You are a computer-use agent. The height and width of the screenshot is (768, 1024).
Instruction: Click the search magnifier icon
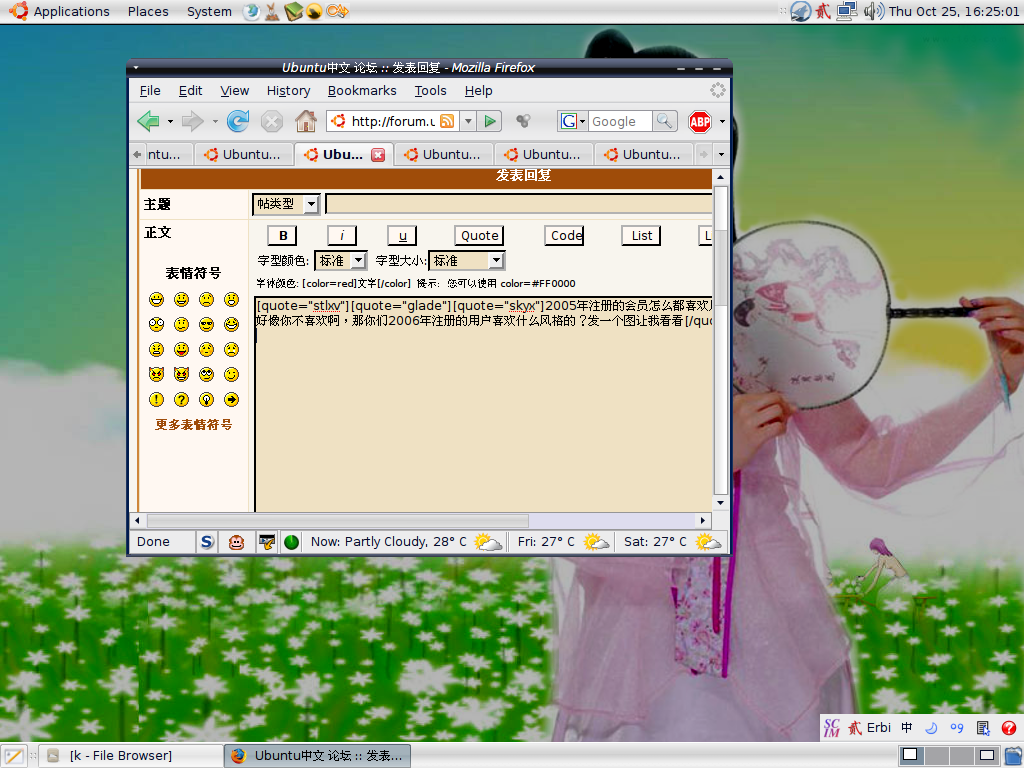click(x=664, y=121)
